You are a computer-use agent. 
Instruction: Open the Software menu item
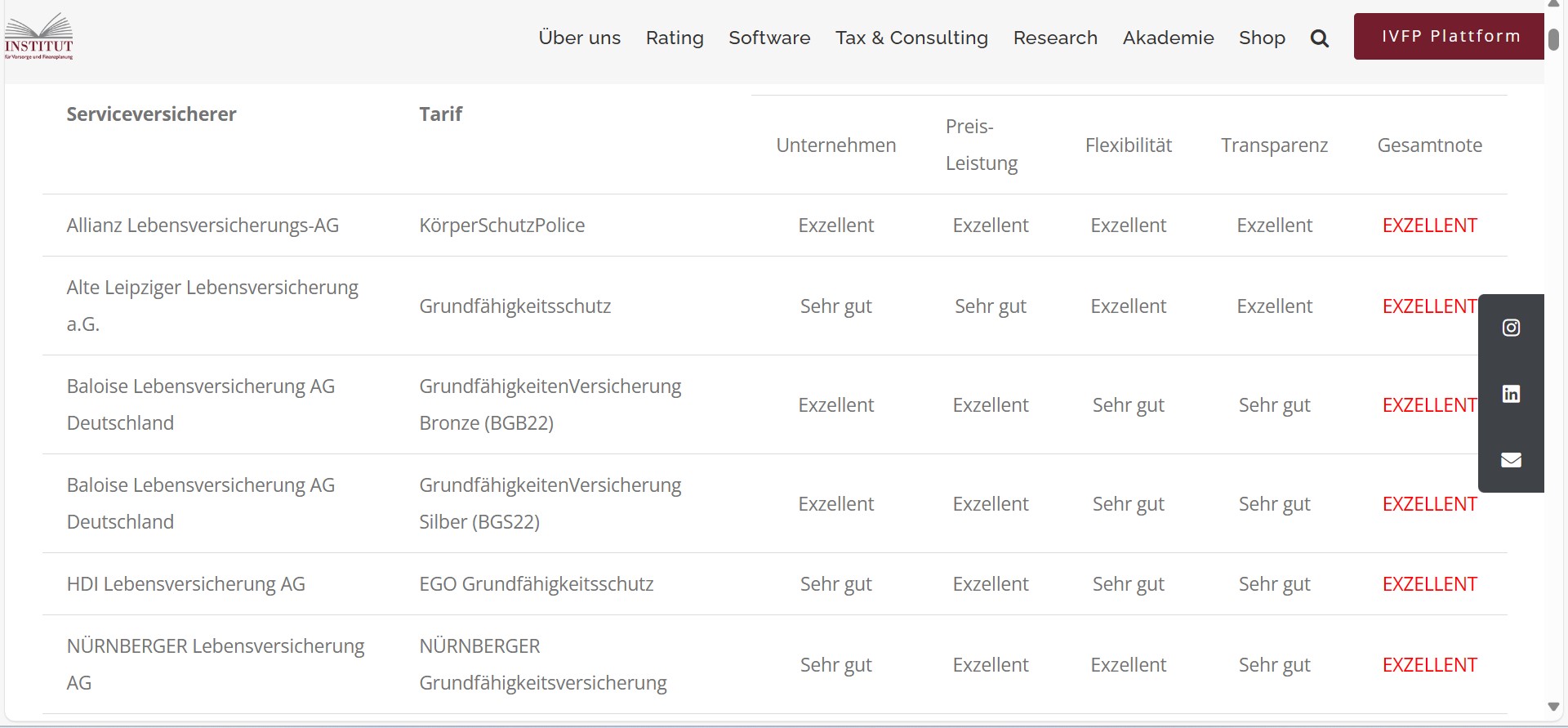point(769,38)
